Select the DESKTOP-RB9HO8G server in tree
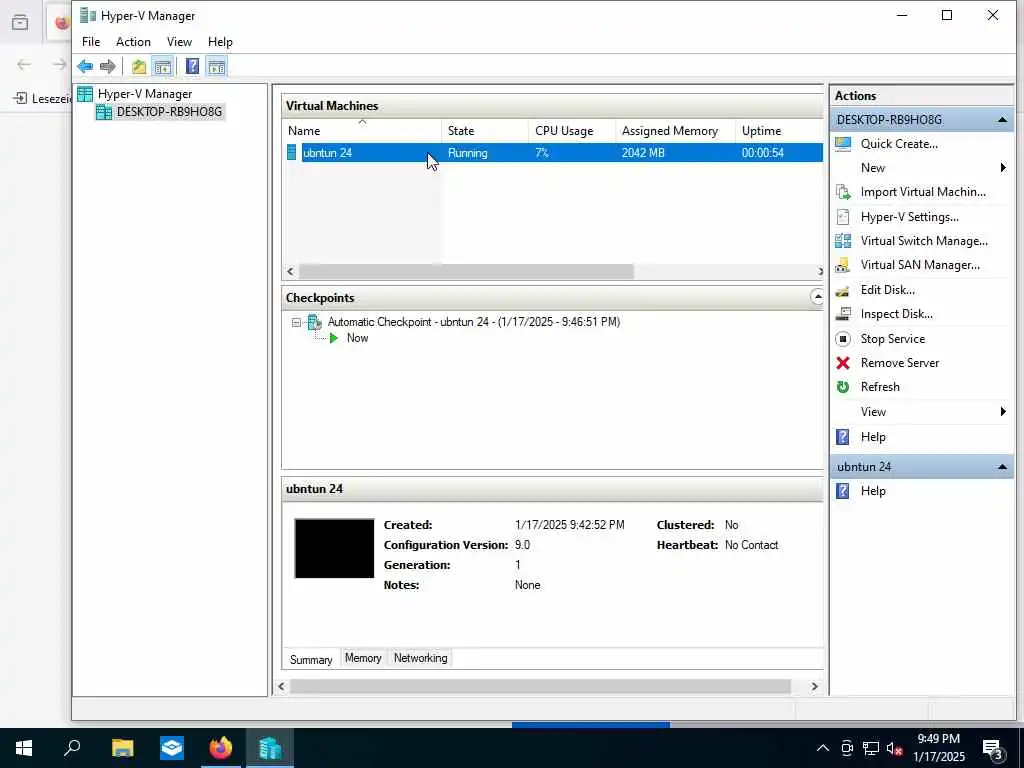The width and height of the screenshot is (1024, 768). coord(169,112)
